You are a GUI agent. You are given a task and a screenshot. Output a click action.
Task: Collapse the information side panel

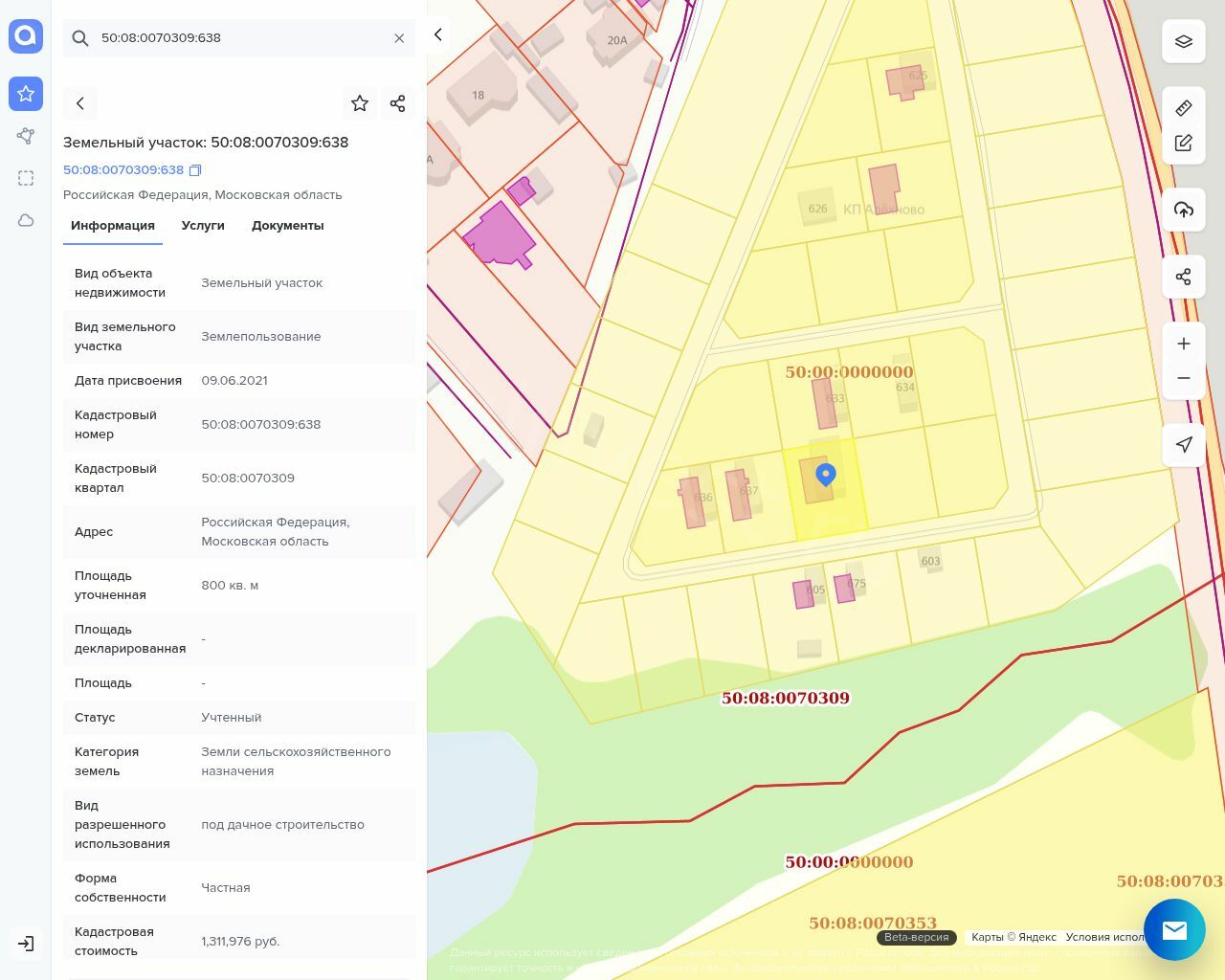click(438, 34)
